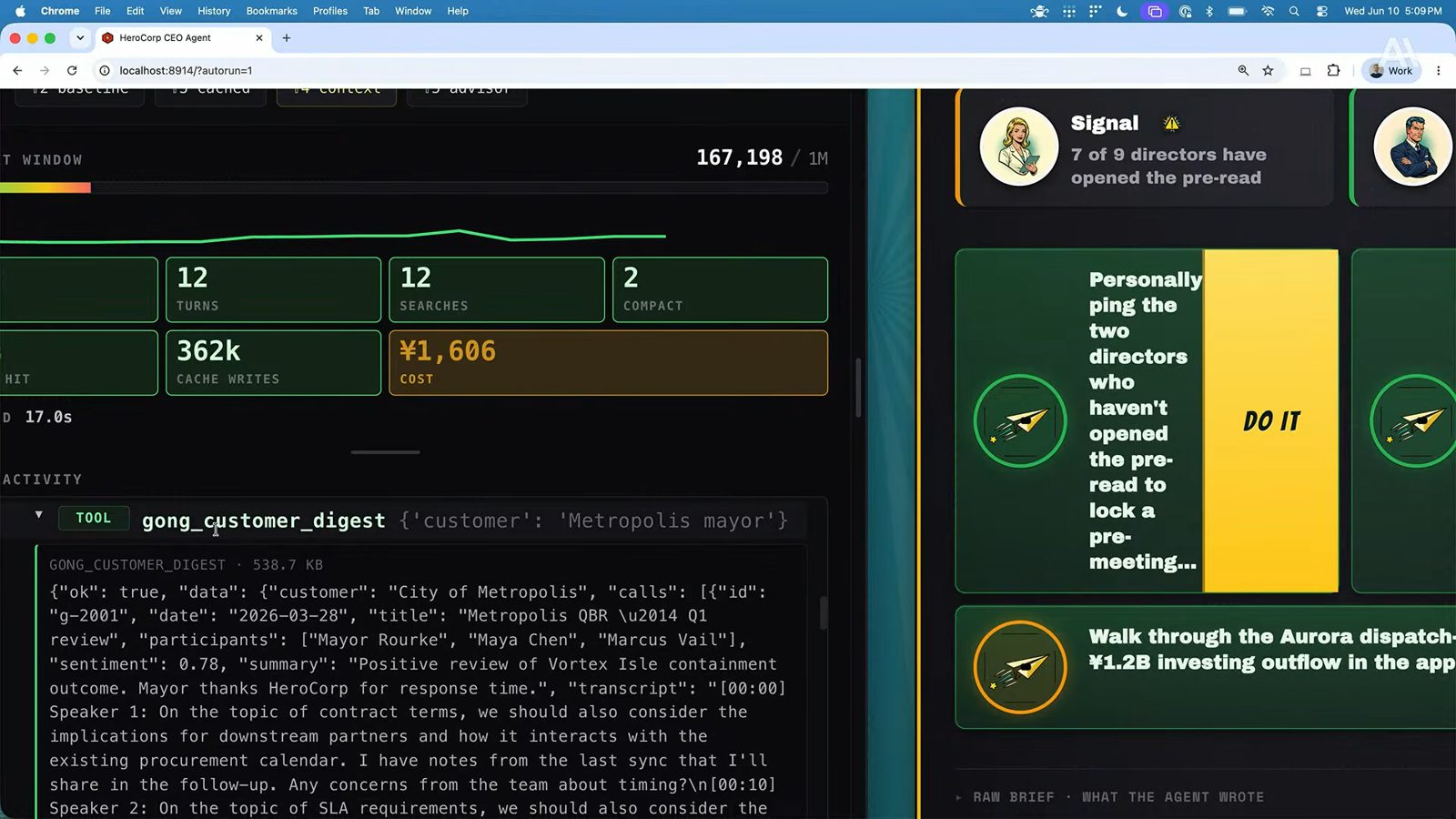Image resolution: width=1456 pixels, height=819 pixels.
Task: Open the Help menu
Action: [458, 11]
